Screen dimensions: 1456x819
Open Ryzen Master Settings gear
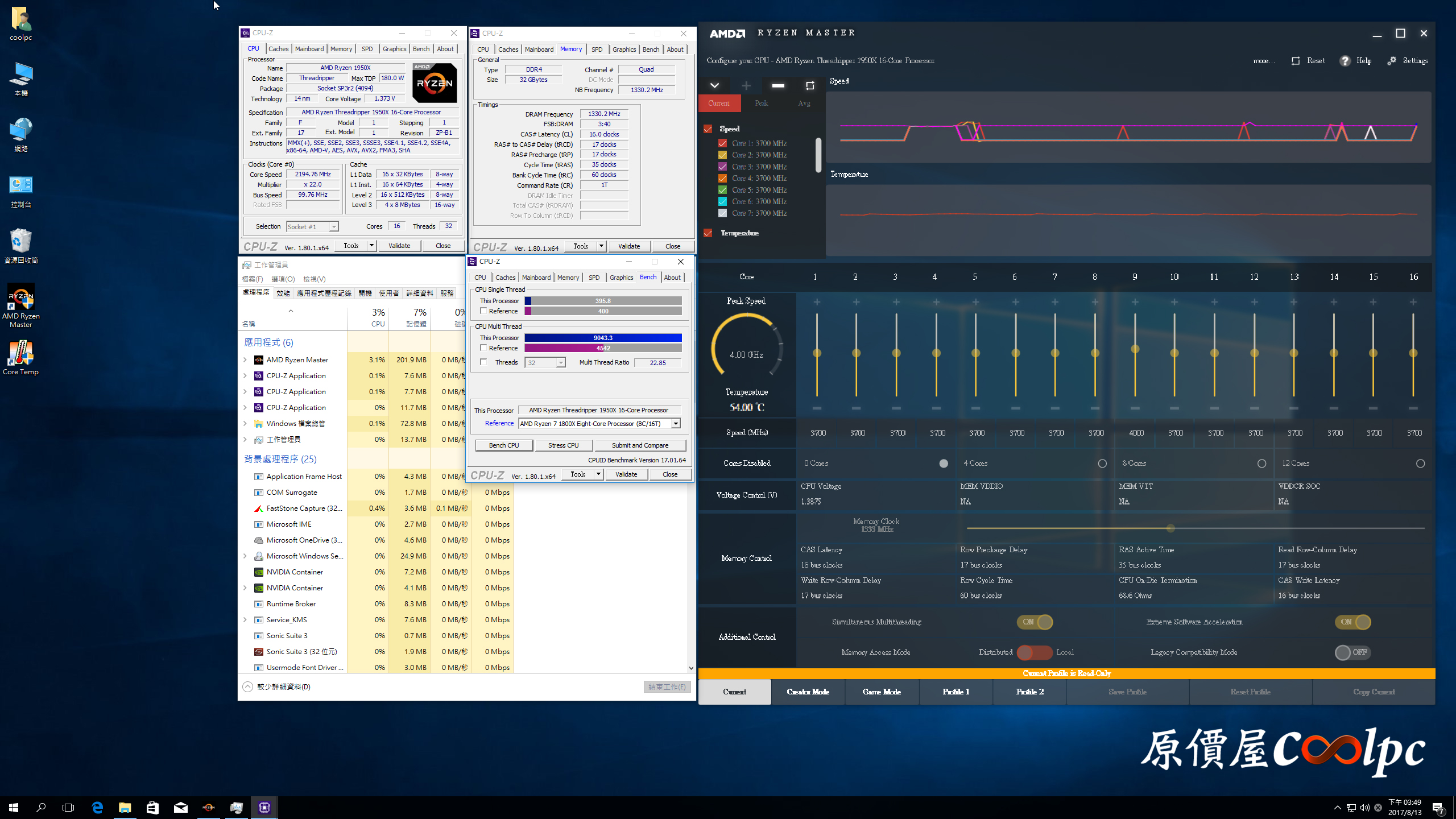(1392, 61)
